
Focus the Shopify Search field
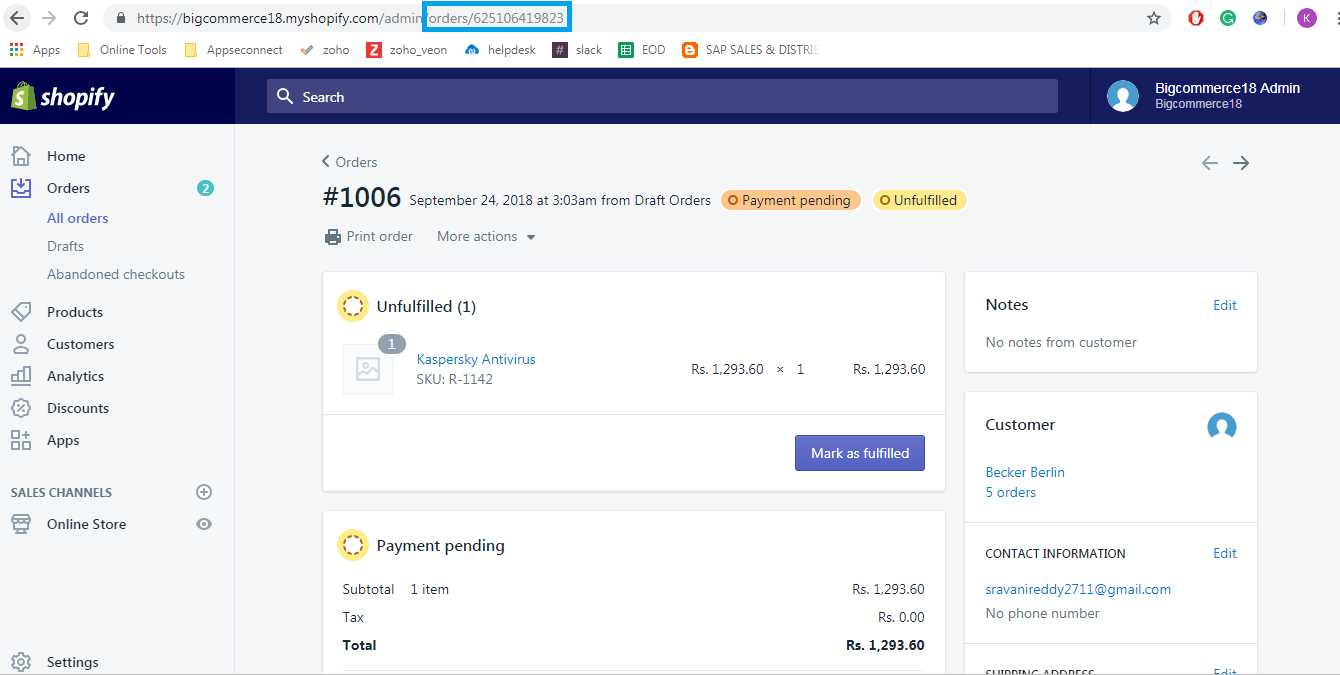coord(662,96)
